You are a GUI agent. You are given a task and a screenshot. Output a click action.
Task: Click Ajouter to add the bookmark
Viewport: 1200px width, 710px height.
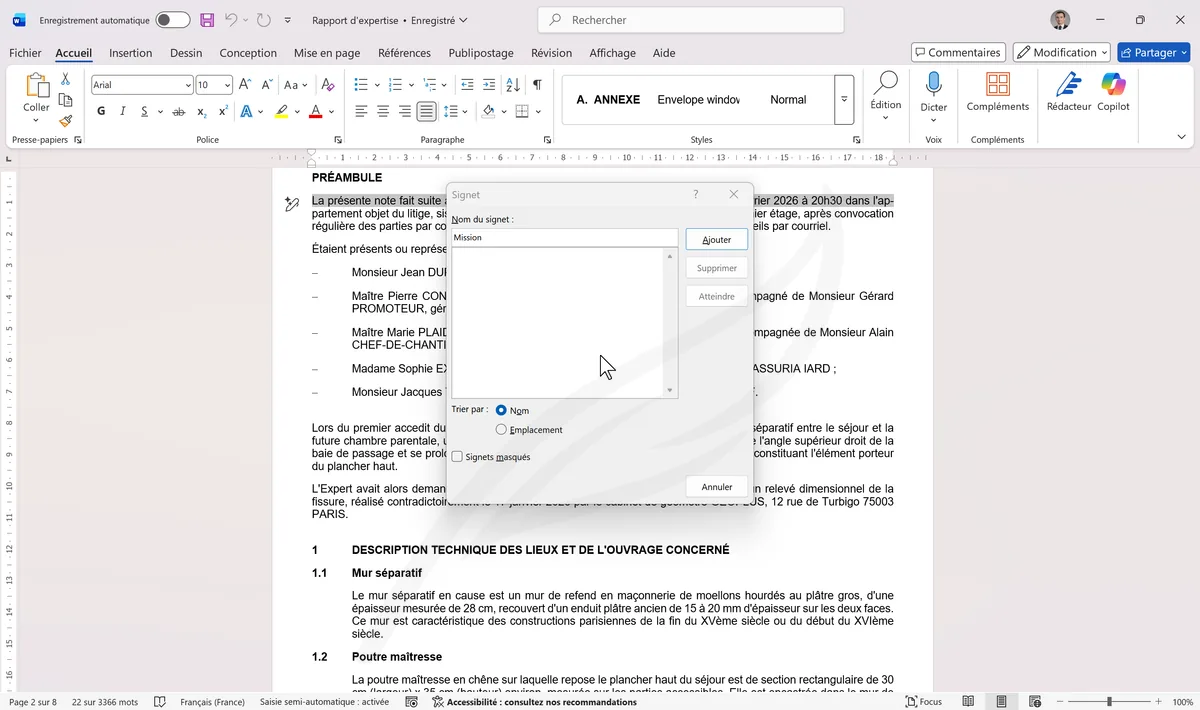[x=715, y=239]
